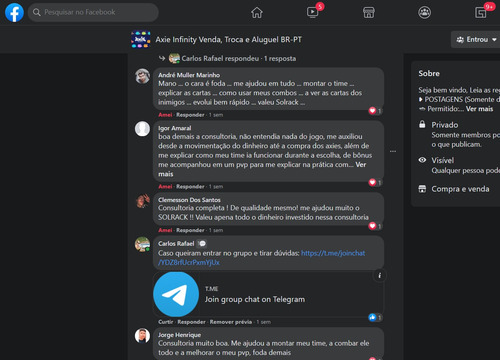Click the Privado label in Sobre panel

pos(445,125)
